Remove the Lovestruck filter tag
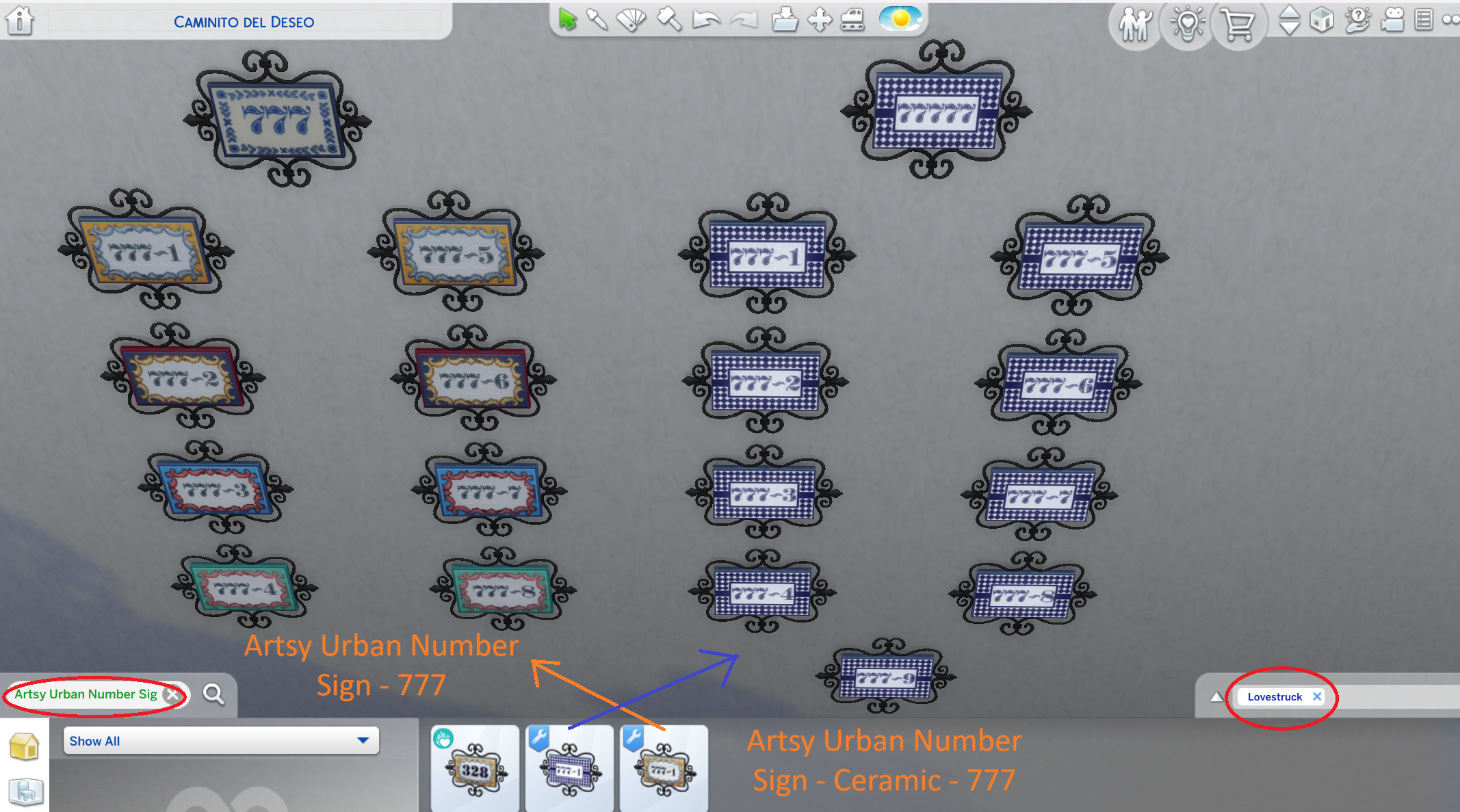 pos(1317,696)
